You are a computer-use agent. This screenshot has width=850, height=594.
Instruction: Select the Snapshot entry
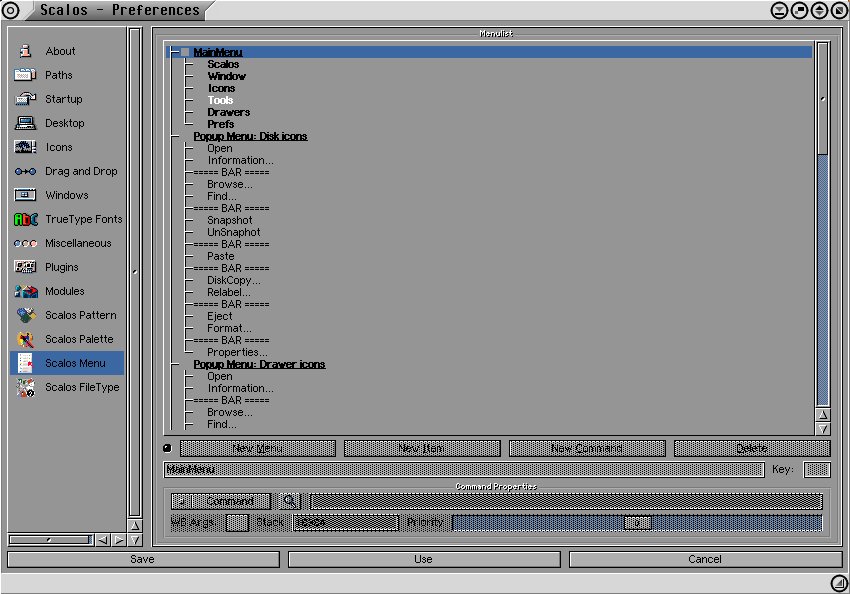click(229, 220)
